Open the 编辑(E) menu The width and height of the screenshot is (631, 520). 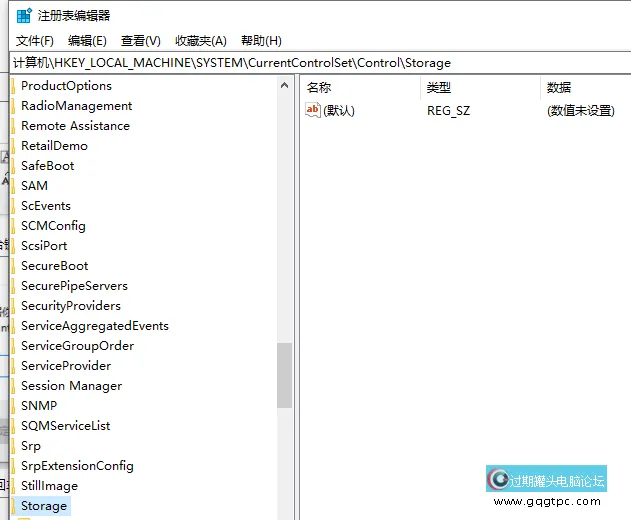(87, 40)
